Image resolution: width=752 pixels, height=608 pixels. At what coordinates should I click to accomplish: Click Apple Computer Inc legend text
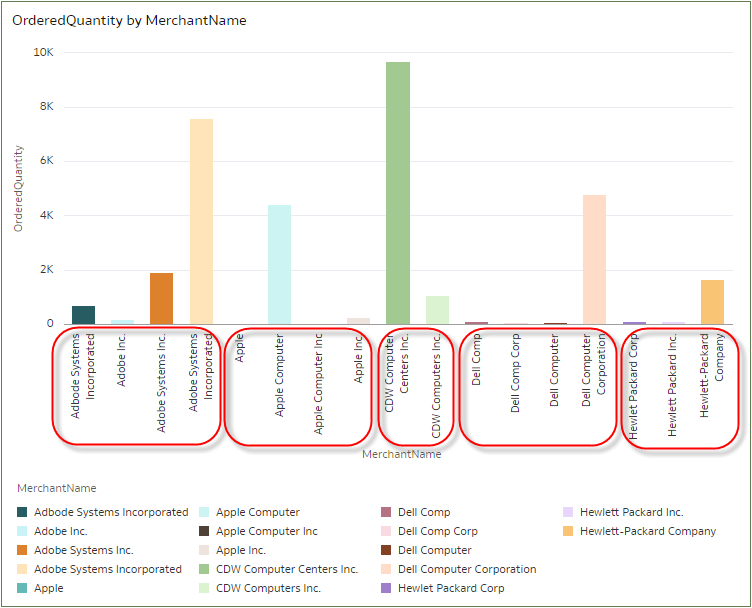coord(267,531)
